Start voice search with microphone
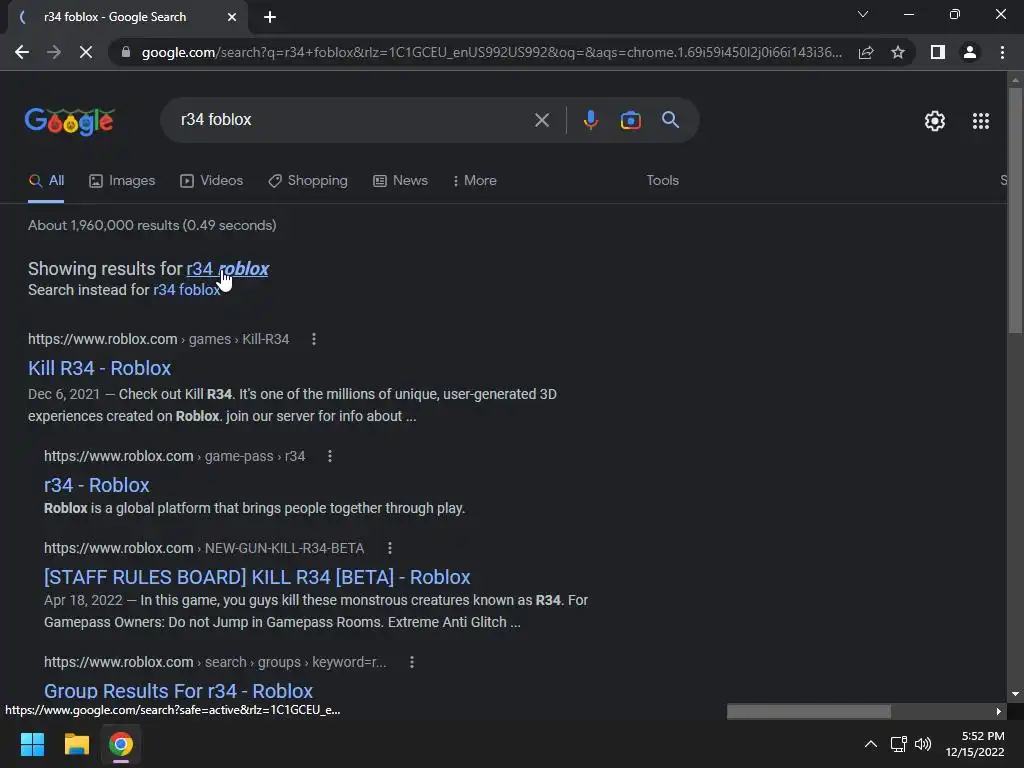The width and height of the screenshot is (1024, 768). 590,120
